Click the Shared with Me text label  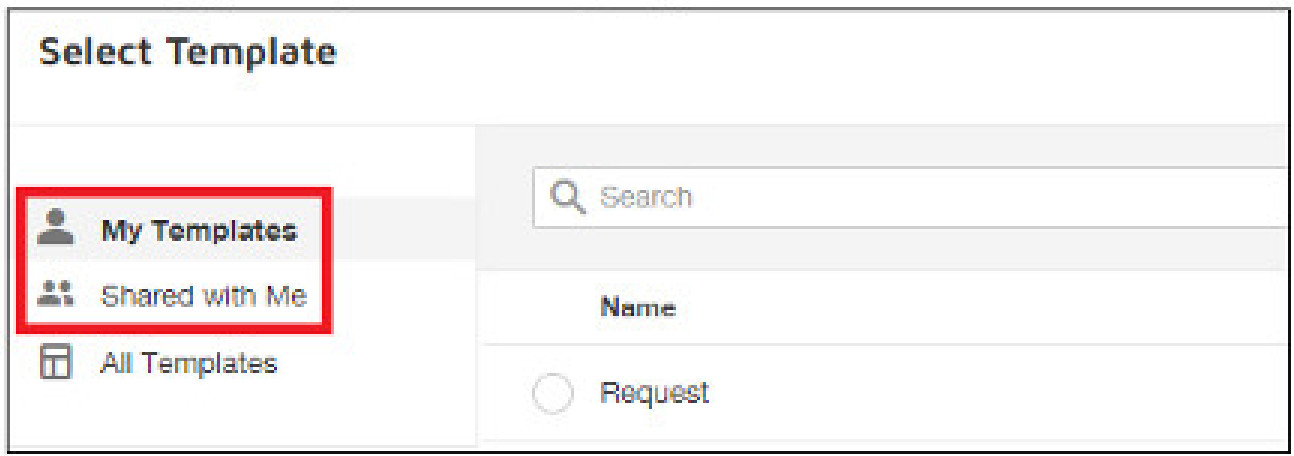pos(204,296)
